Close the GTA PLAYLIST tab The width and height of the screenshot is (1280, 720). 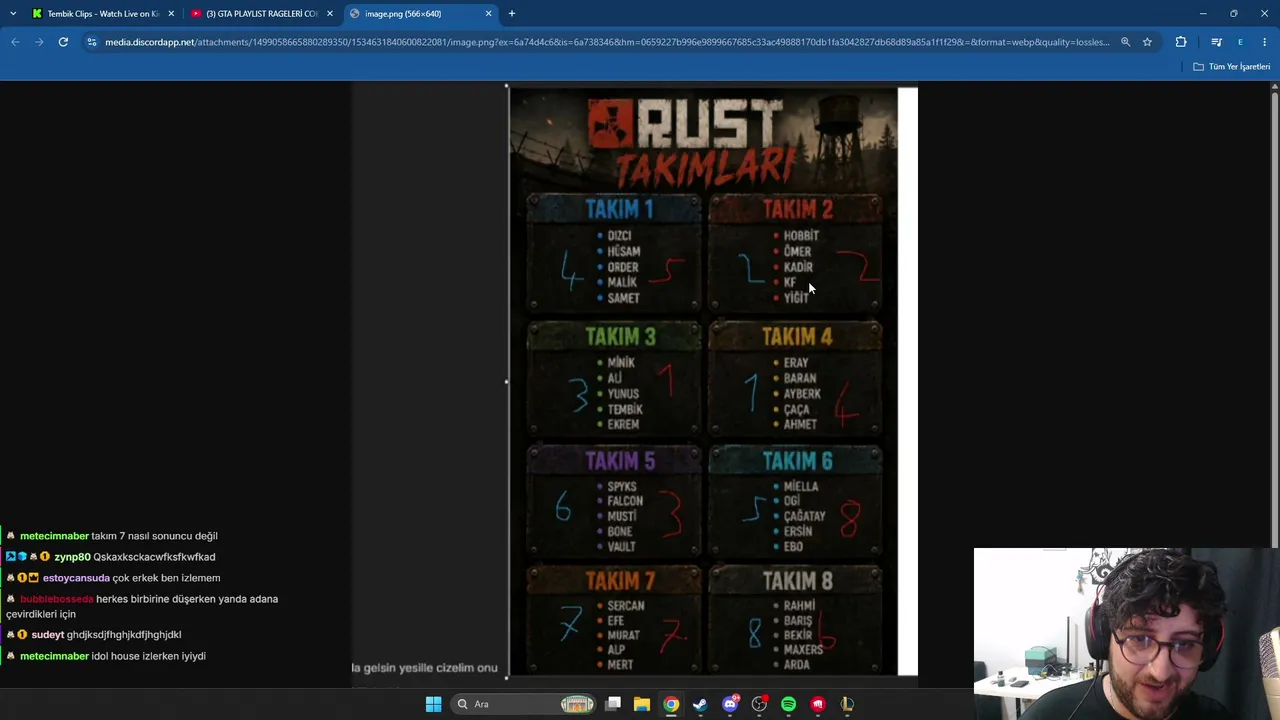(x=330, y=13)
